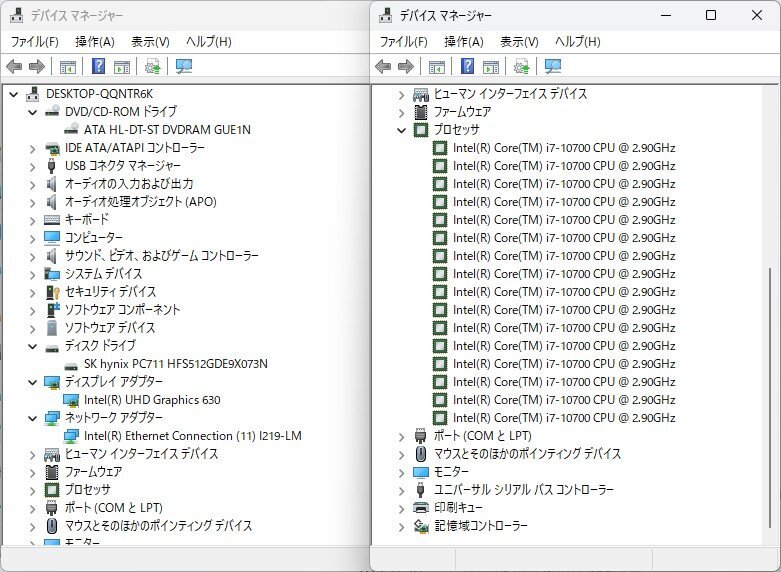This screenshot has height=572, width=781.
Task: Open ヘルプ(H) menu in right window
Action: [x=578, y=42]
